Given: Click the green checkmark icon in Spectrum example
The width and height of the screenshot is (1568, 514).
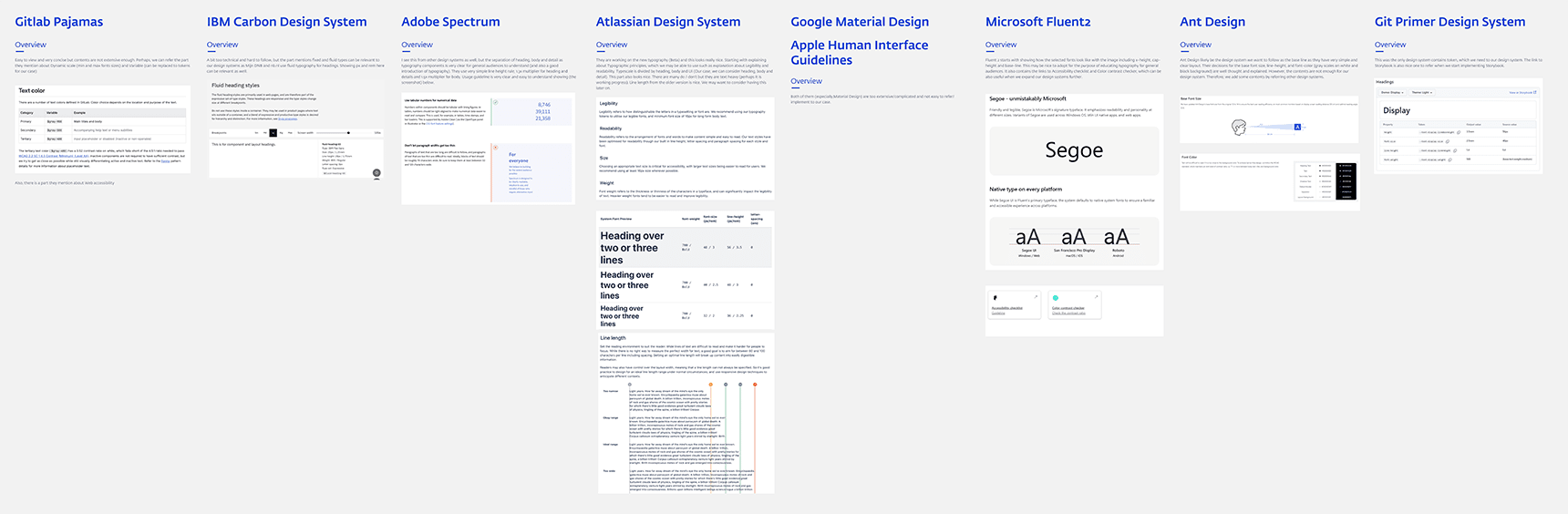Looking at the screenshot, I should 495,101.
